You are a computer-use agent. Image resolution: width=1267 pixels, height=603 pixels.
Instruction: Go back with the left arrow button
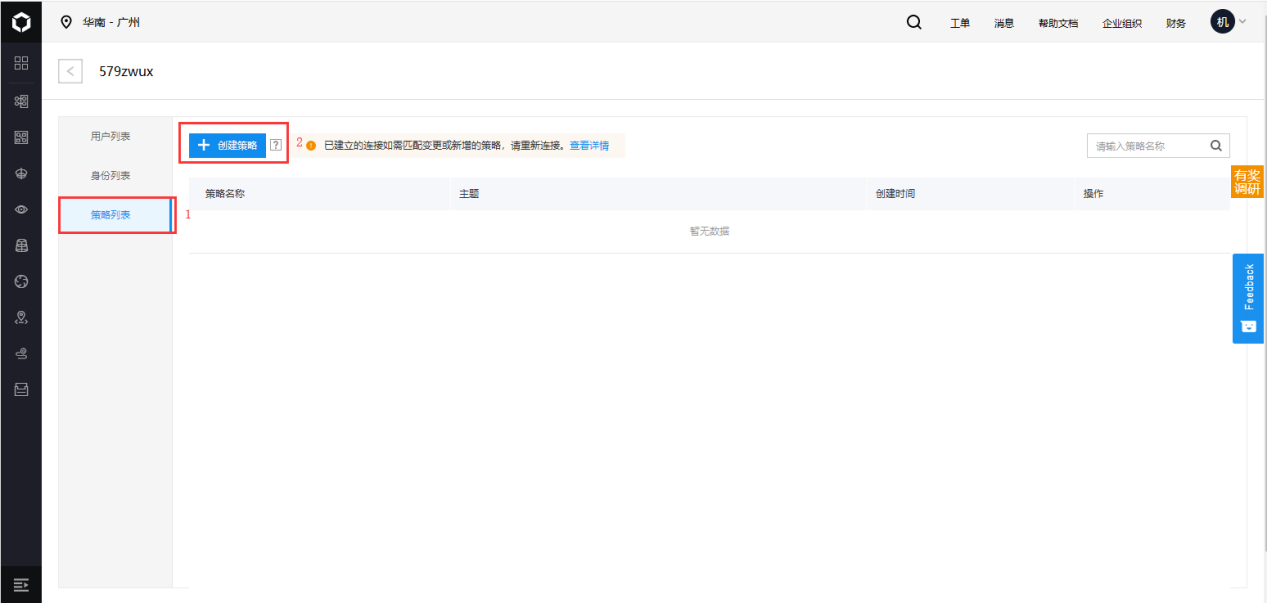coord(71,71)
